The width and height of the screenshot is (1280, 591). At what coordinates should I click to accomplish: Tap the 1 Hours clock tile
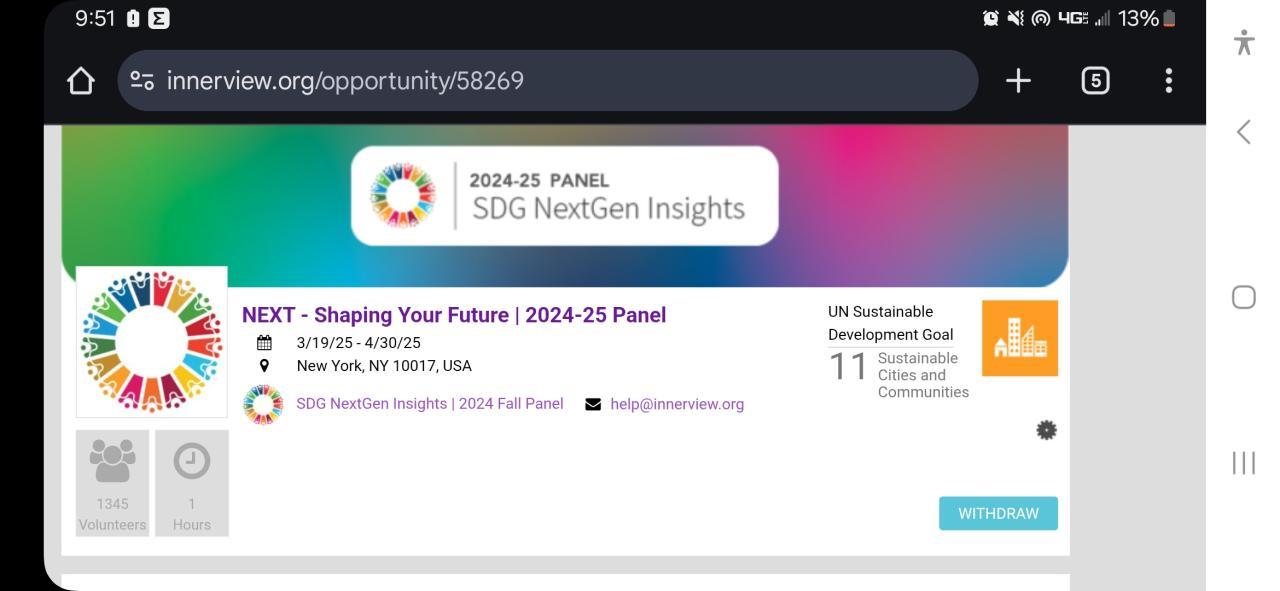tap(192, 483)
